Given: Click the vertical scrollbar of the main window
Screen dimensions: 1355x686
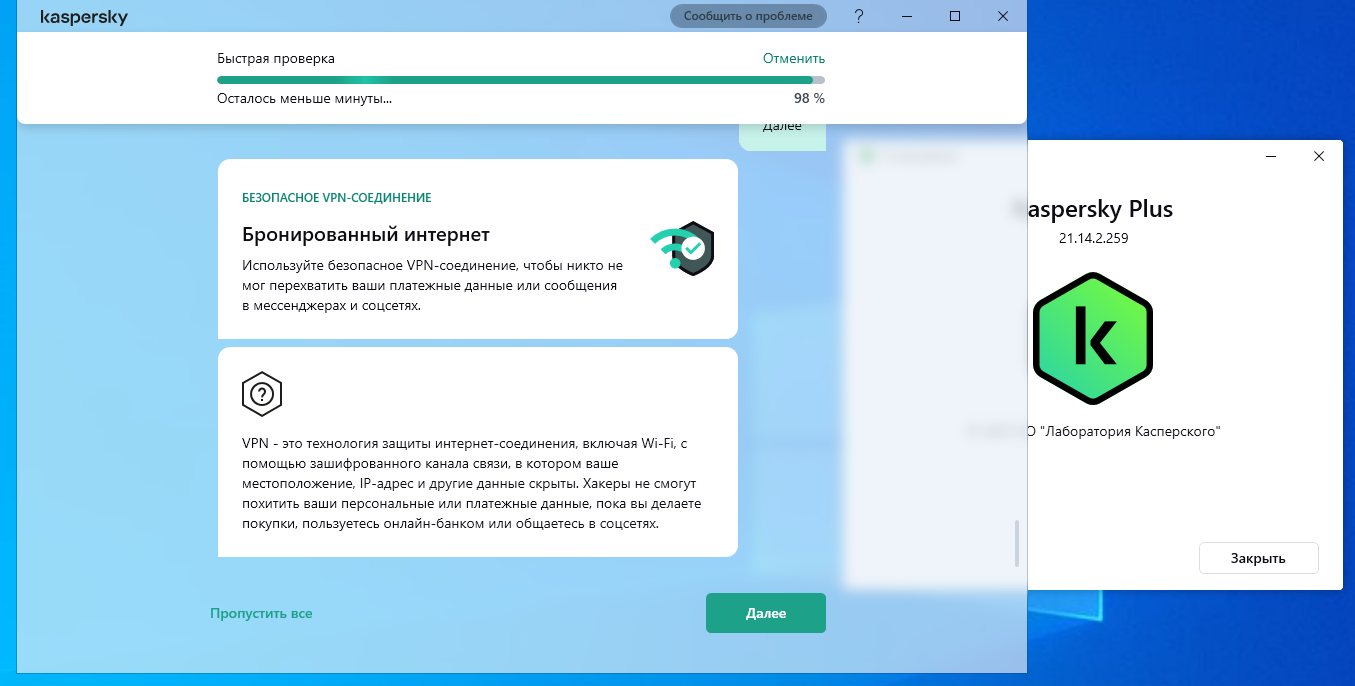Looking at the screenshot, I should point(1017,543).
